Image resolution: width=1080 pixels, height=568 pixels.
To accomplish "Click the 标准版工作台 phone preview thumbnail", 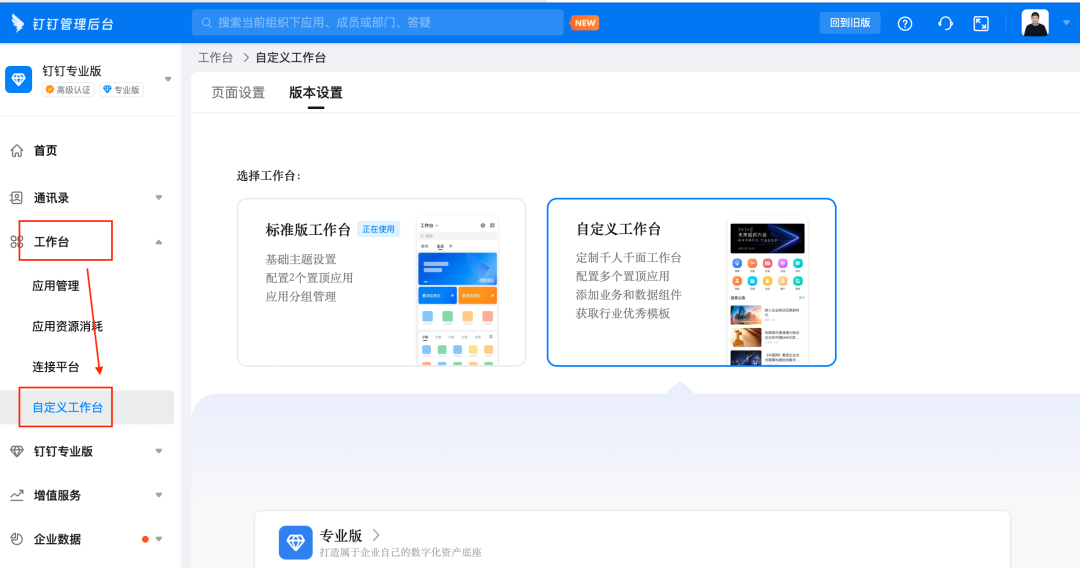I will click(457, 291).
